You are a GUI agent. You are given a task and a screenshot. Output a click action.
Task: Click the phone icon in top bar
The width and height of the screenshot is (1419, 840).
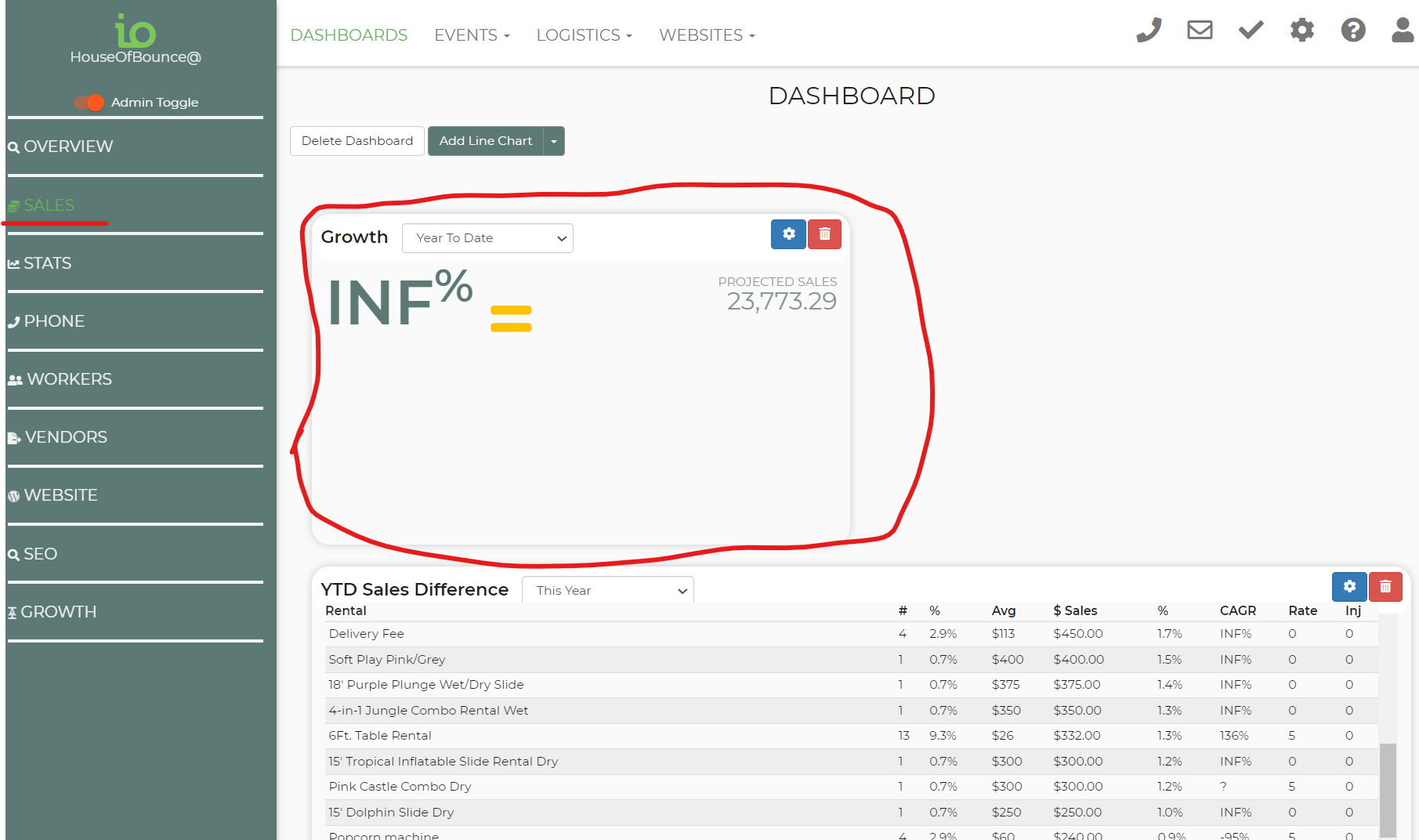click(1149, 31)
